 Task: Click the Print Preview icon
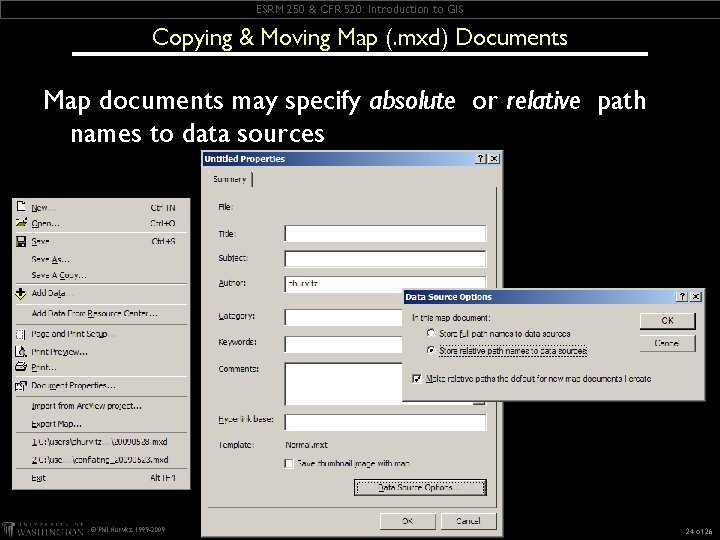coord(21,352)
